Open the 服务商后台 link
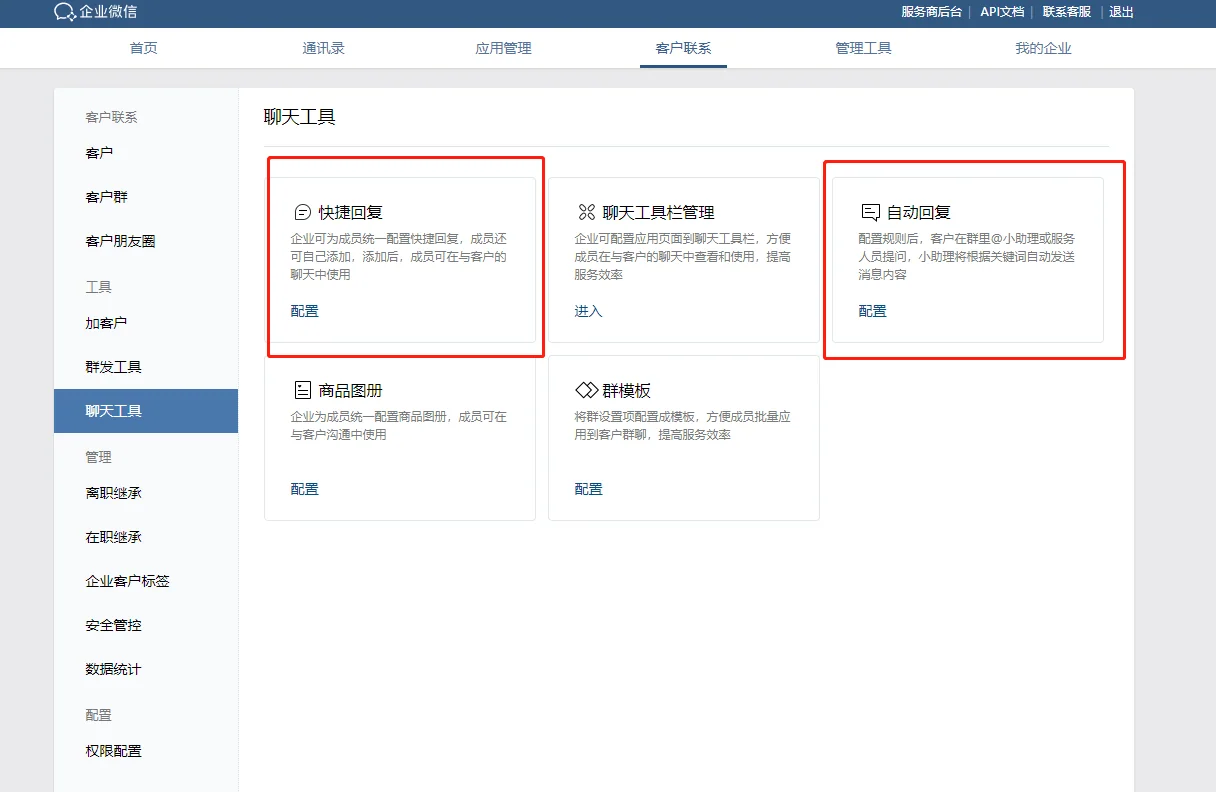The image size is (1216, 792). (932, 12)
